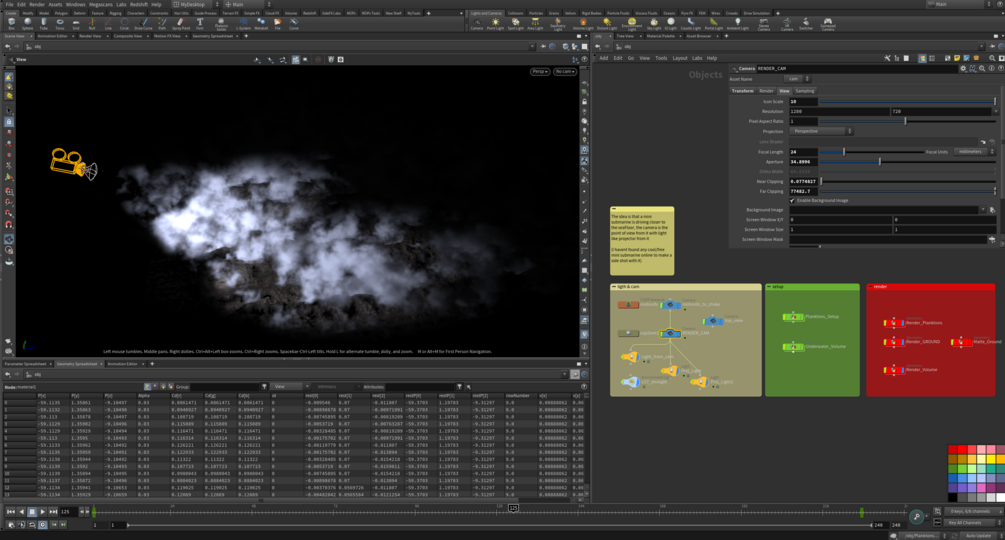Switch to the Geometry Spreadsheet tab
1005x540 pixels.
tap(77, 364)
